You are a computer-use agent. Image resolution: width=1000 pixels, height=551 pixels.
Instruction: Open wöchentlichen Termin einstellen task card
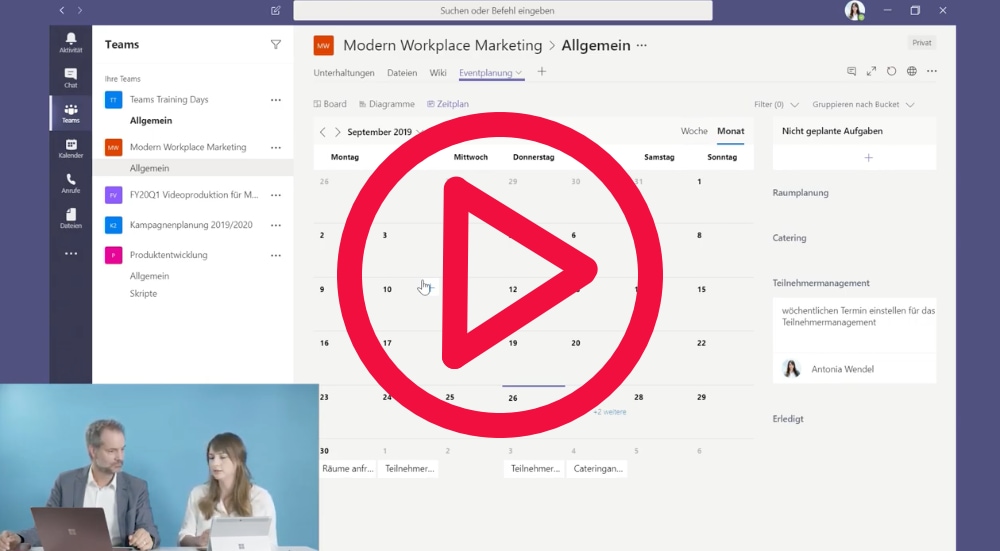[x=855, y=341]
